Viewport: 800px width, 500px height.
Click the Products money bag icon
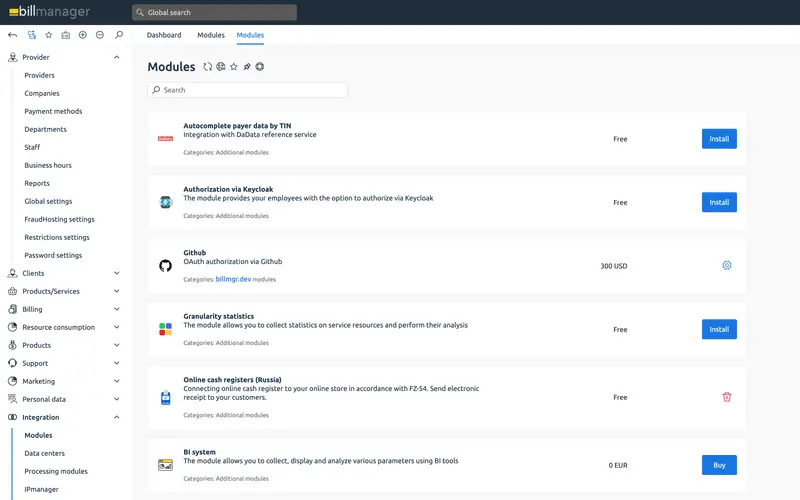point(13,345)
